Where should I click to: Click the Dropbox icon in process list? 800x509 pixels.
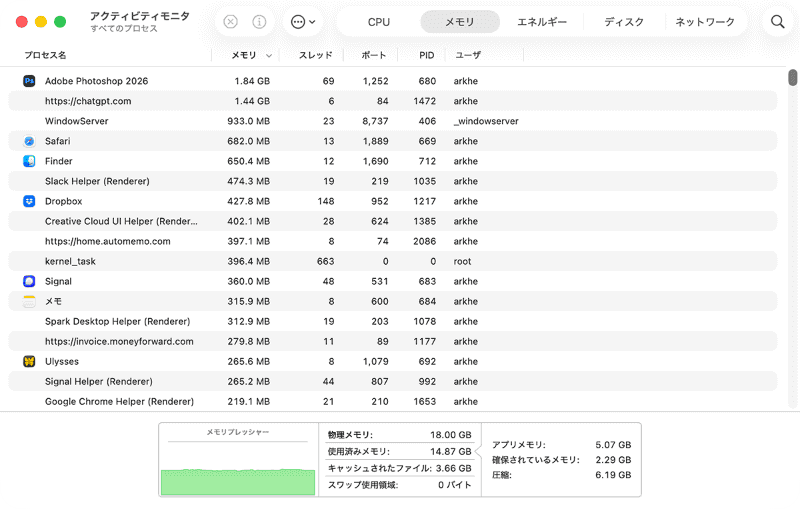pos(29,201)
